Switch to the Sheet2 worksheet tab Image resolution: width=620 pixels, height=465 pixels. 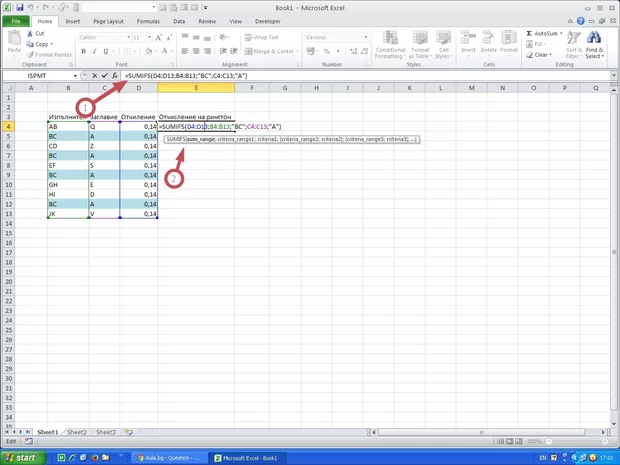tap(76, 432)
